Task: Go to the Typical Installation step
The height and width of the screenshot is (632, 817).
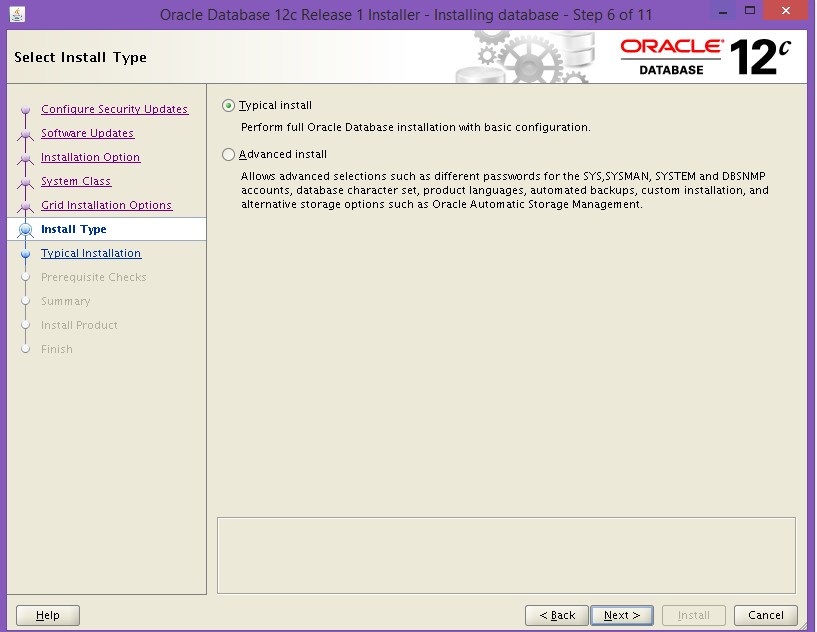Action: click(91, 253)
